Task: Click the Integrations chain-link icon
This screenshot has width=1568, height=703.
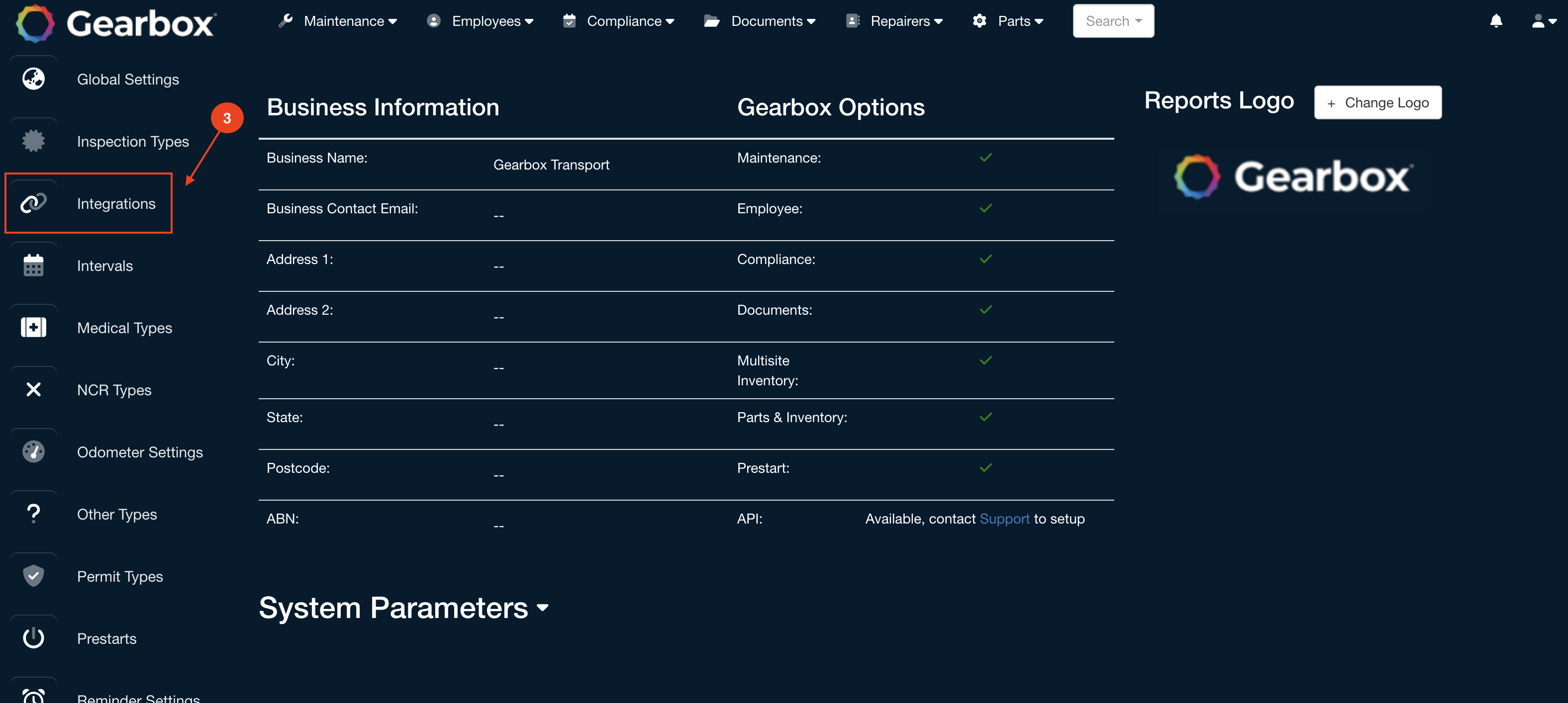Action: coord(33,203)
